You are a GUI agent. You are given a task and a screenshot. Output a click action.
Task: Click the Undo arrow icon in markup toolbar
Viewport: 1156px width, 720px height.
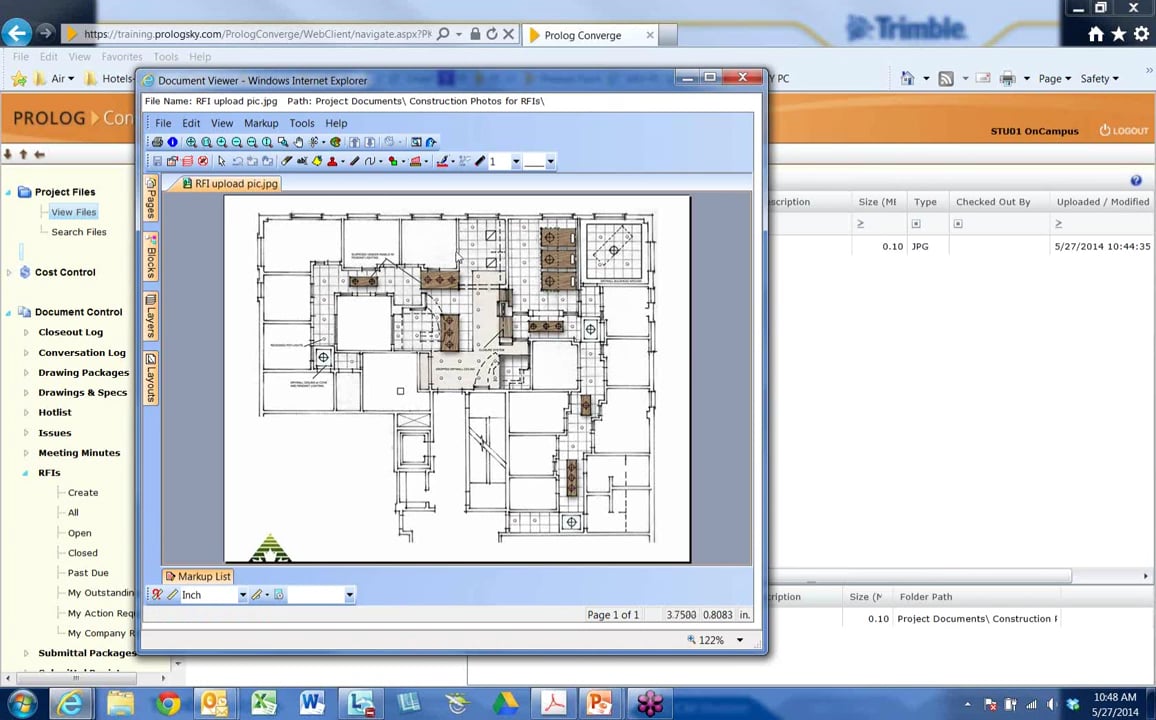tap(237, 161)
